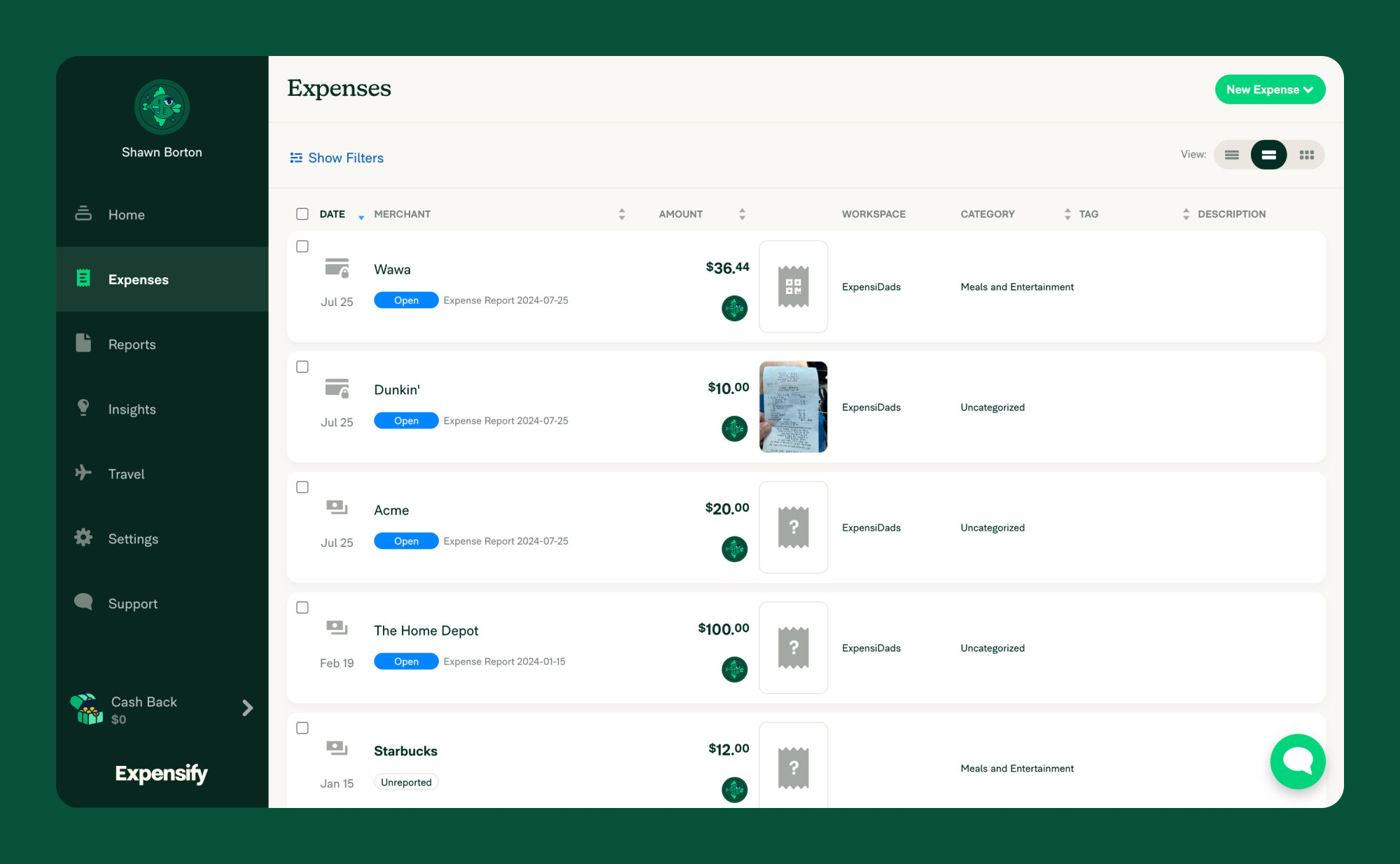Click the Open status badge for Acme
1400x864 pixels.
[x=406, y=541]
